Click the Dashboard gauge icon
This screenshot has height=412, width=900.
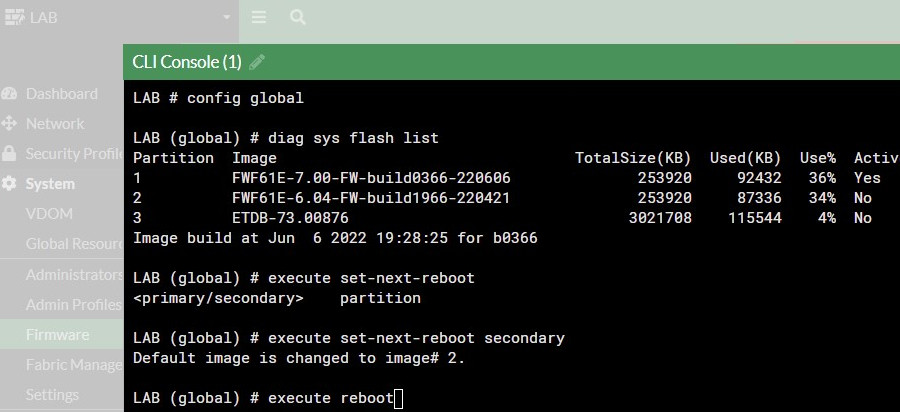9,94
